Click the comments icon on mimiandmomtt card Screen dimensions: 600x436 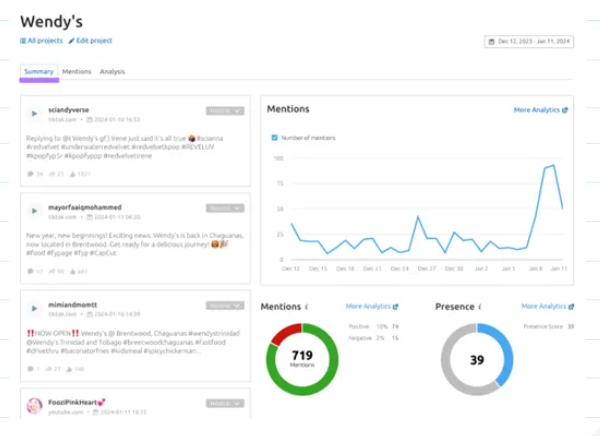30,369
